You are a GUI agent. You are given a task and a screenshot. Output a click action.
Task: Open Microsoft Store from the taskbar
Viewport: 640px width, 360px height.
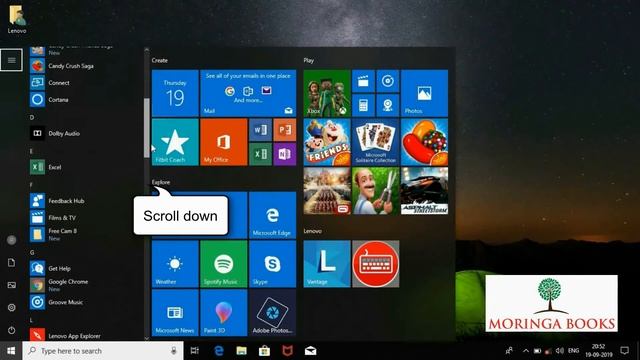(264, 351)
